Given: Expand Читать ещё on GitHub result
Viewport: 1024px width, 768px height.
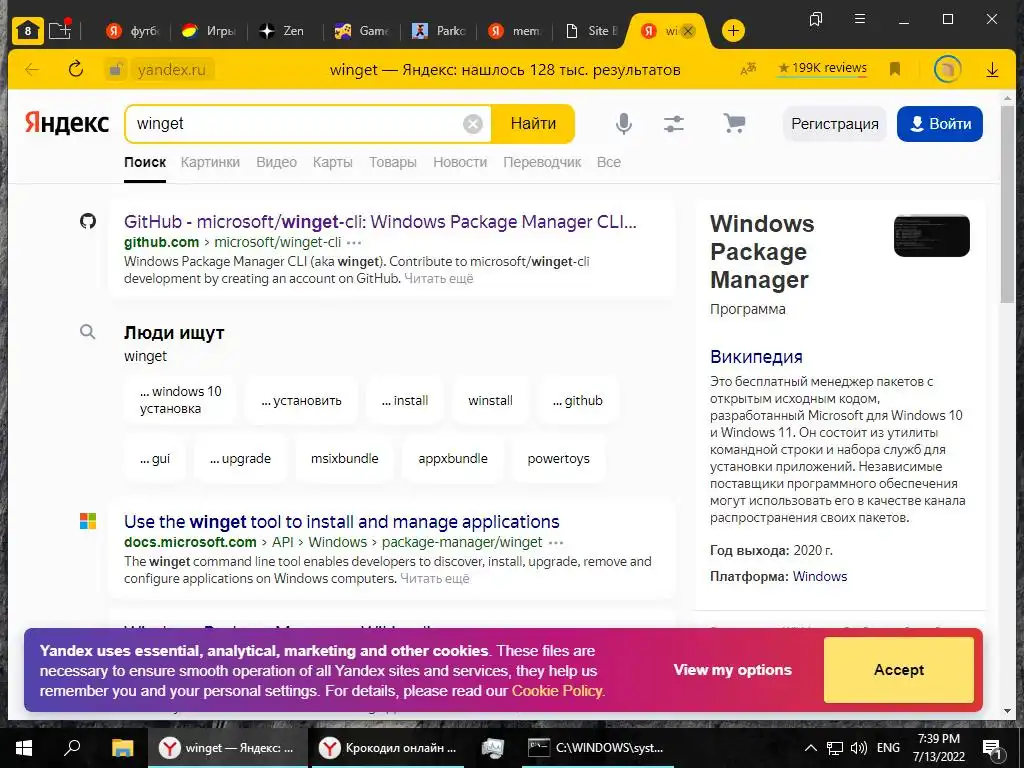Looking at the screenshot, I should point(438,278).
